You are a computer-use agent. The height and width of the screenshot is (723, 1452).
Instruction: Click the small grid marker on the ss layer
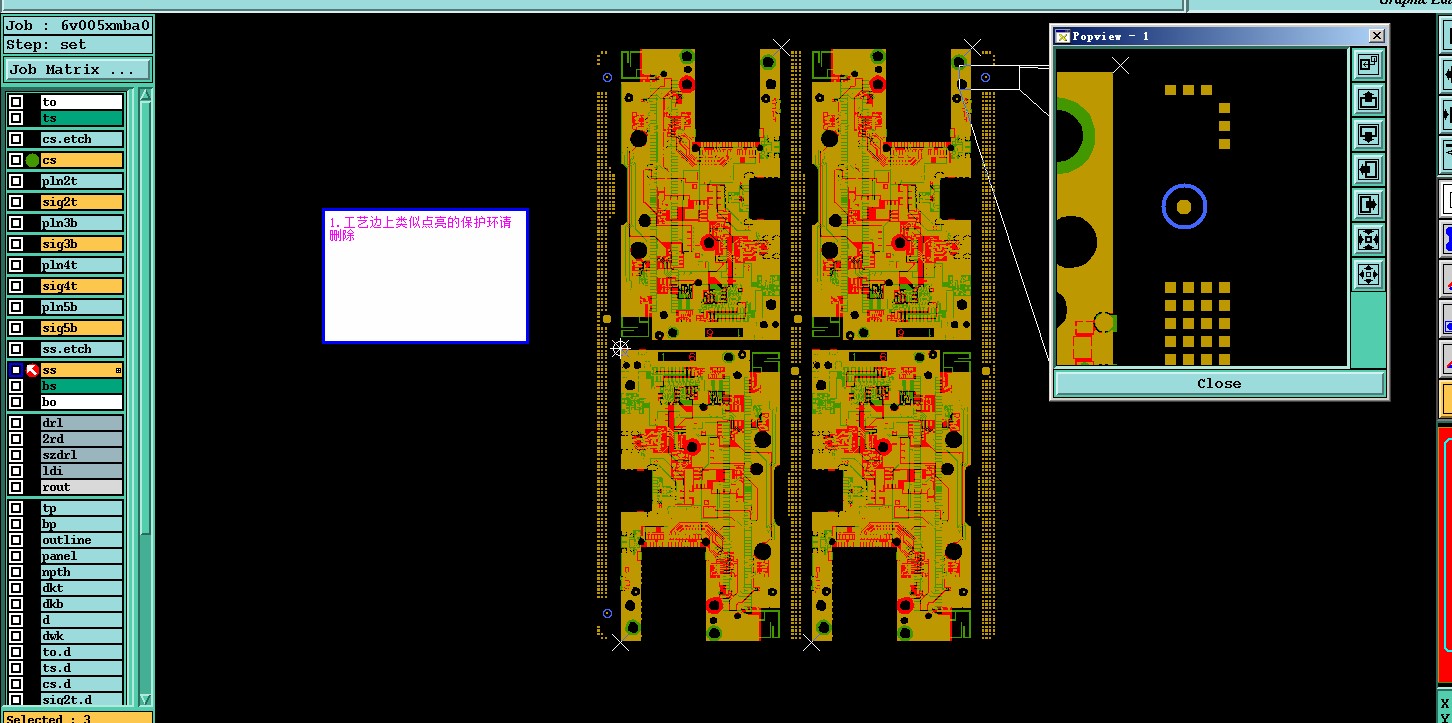point(118,370)
